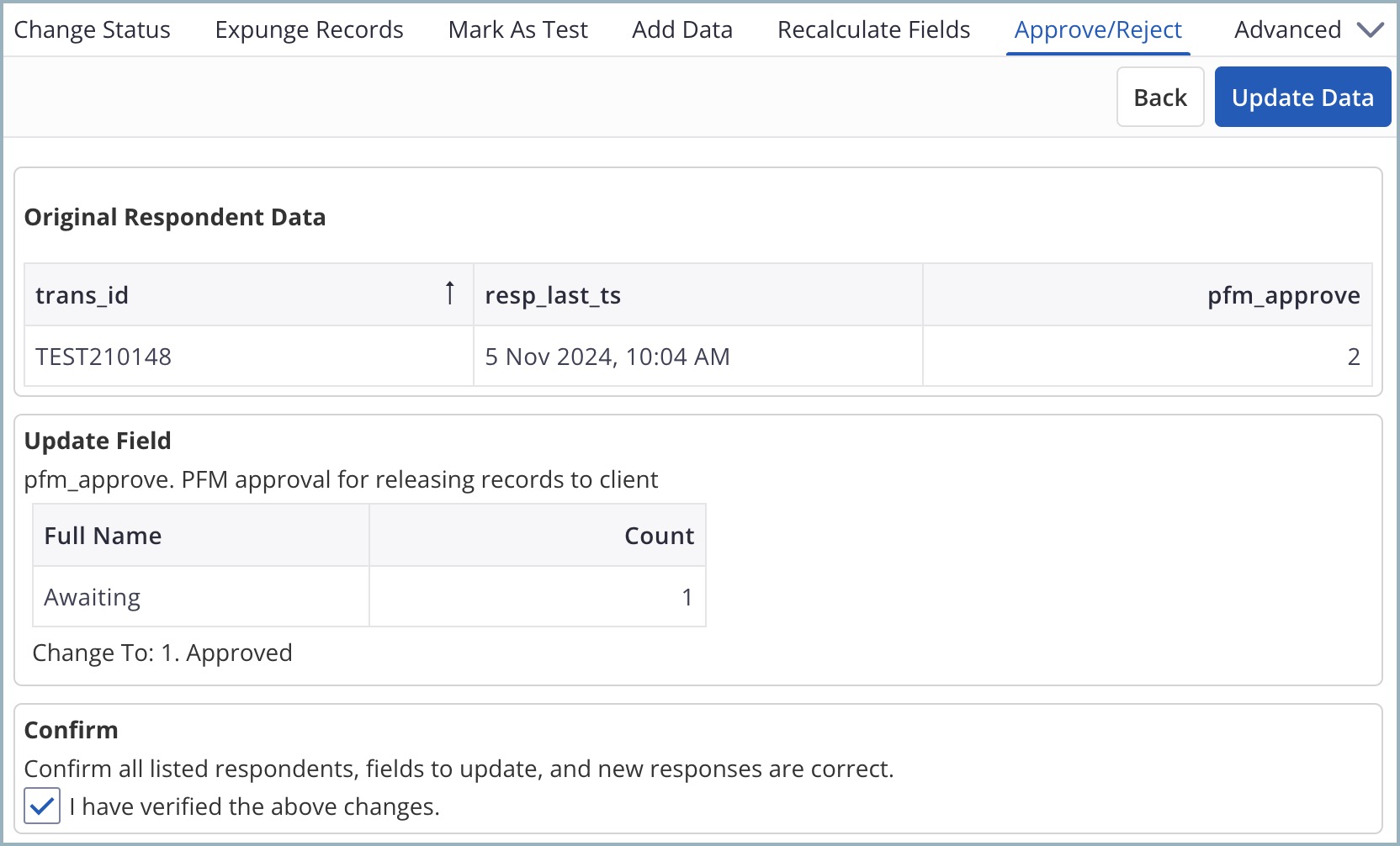Open the Add Data tab
Screen dimensions: 1400x846
pyautogui.click(x=681, y=29)
